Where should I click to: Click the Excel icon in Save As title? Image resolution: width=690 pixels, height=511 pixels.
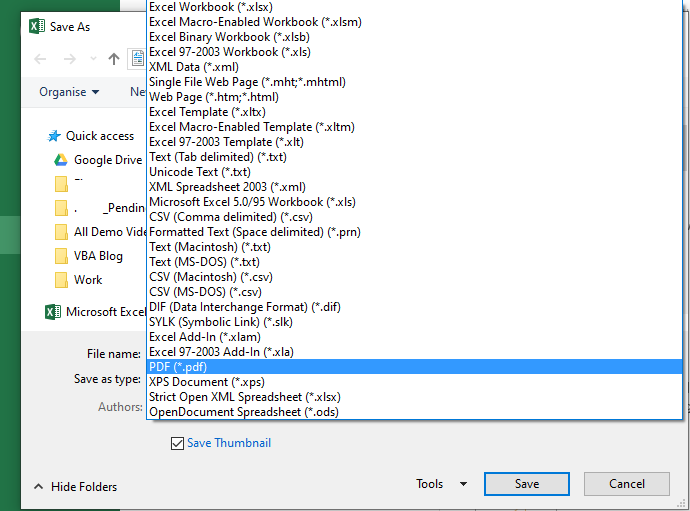point(37,26)
